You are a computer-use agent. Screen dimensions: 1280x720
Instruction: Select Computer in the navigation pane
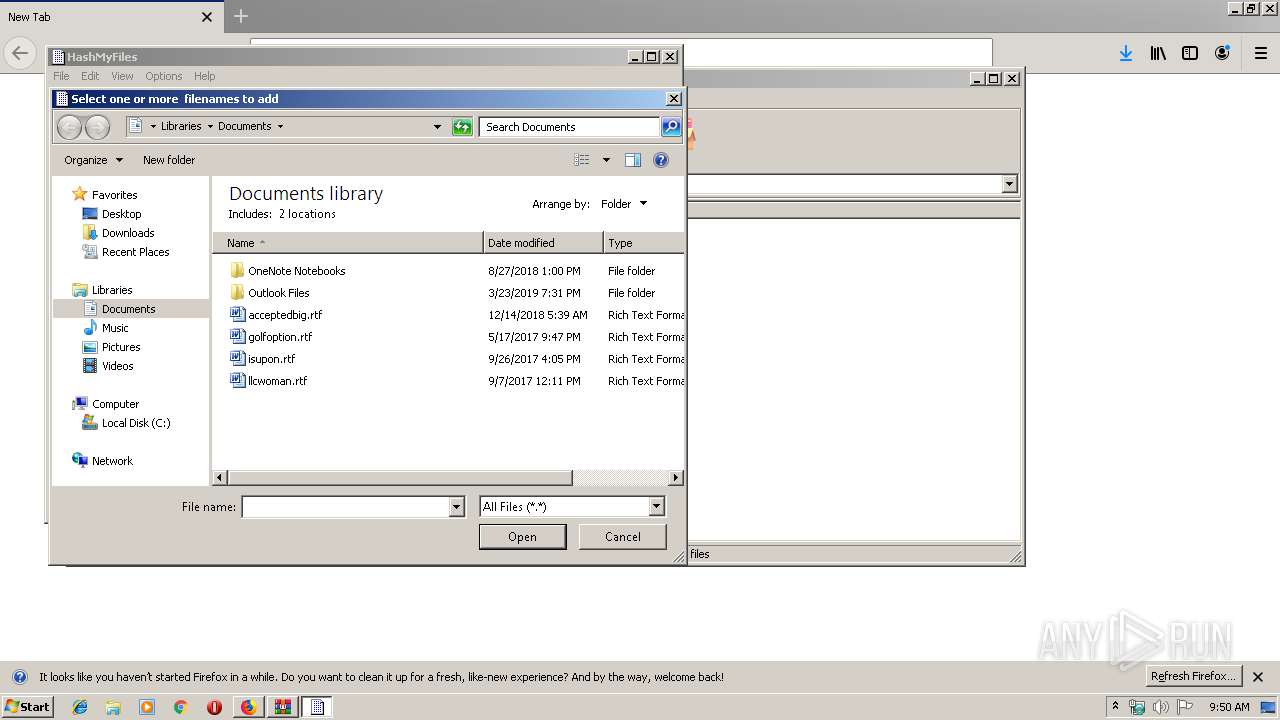115,404
